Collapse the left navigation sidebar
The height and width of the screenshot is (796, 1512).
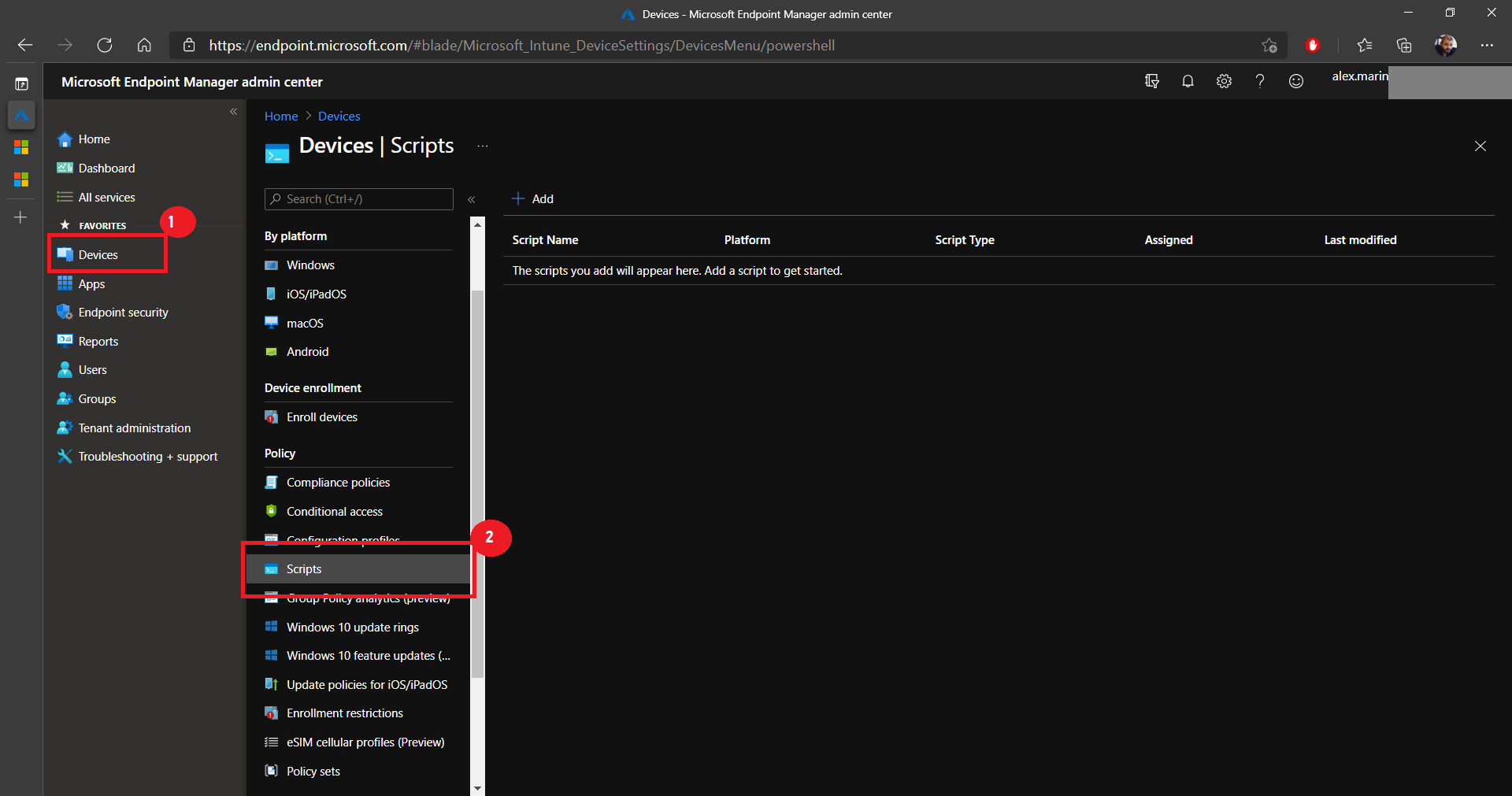click(x=233, y=112)
